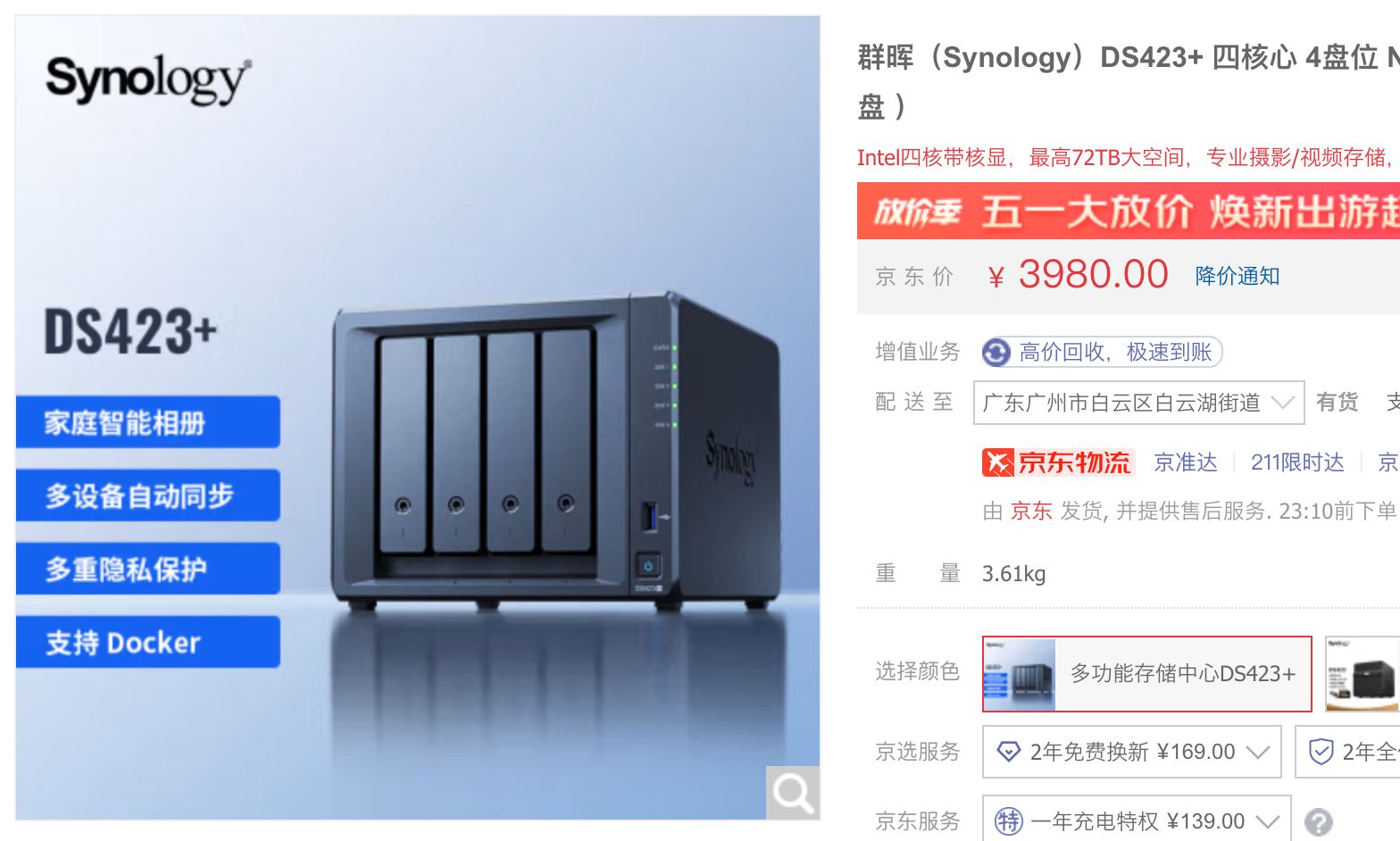Click the magnifier zoom icon on product image

coord(793,792)
